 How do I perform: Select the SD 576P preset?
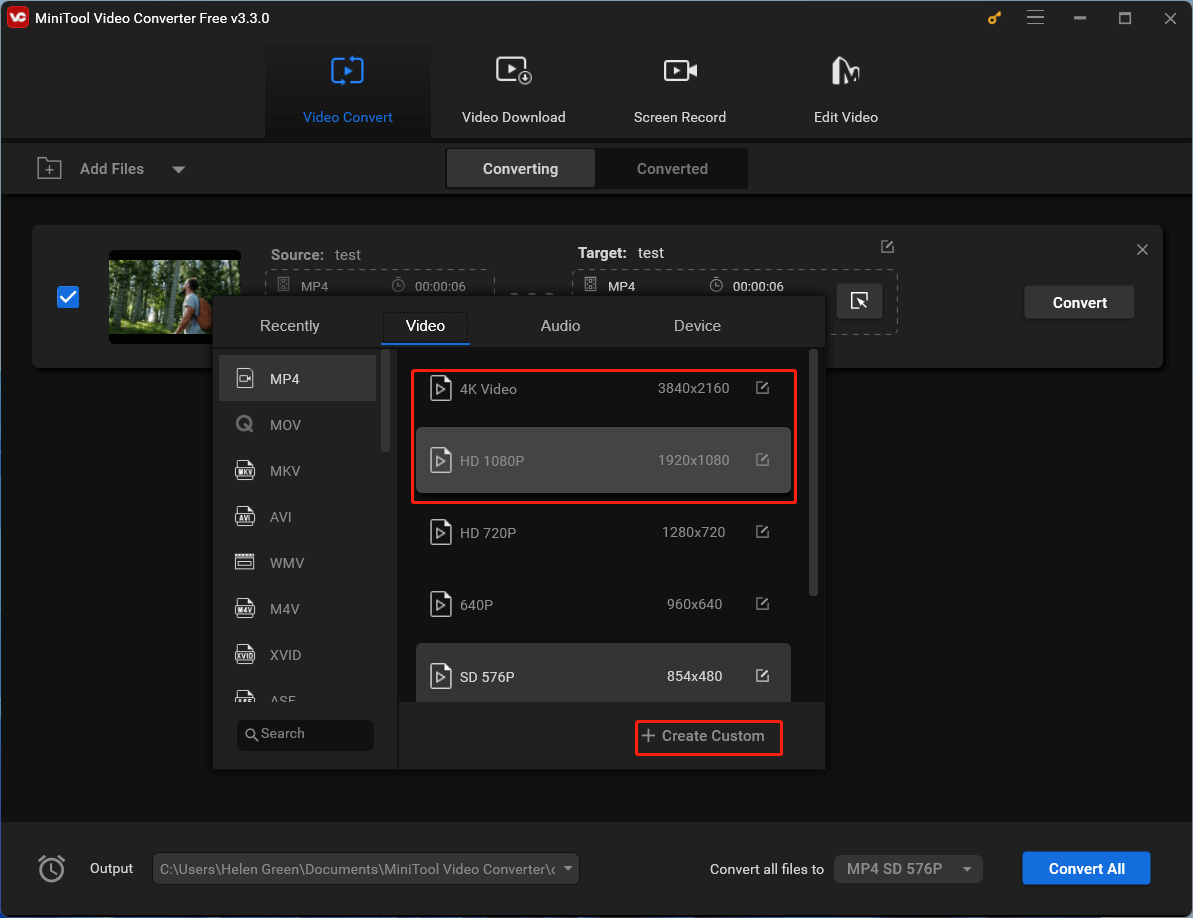(603, 673)
